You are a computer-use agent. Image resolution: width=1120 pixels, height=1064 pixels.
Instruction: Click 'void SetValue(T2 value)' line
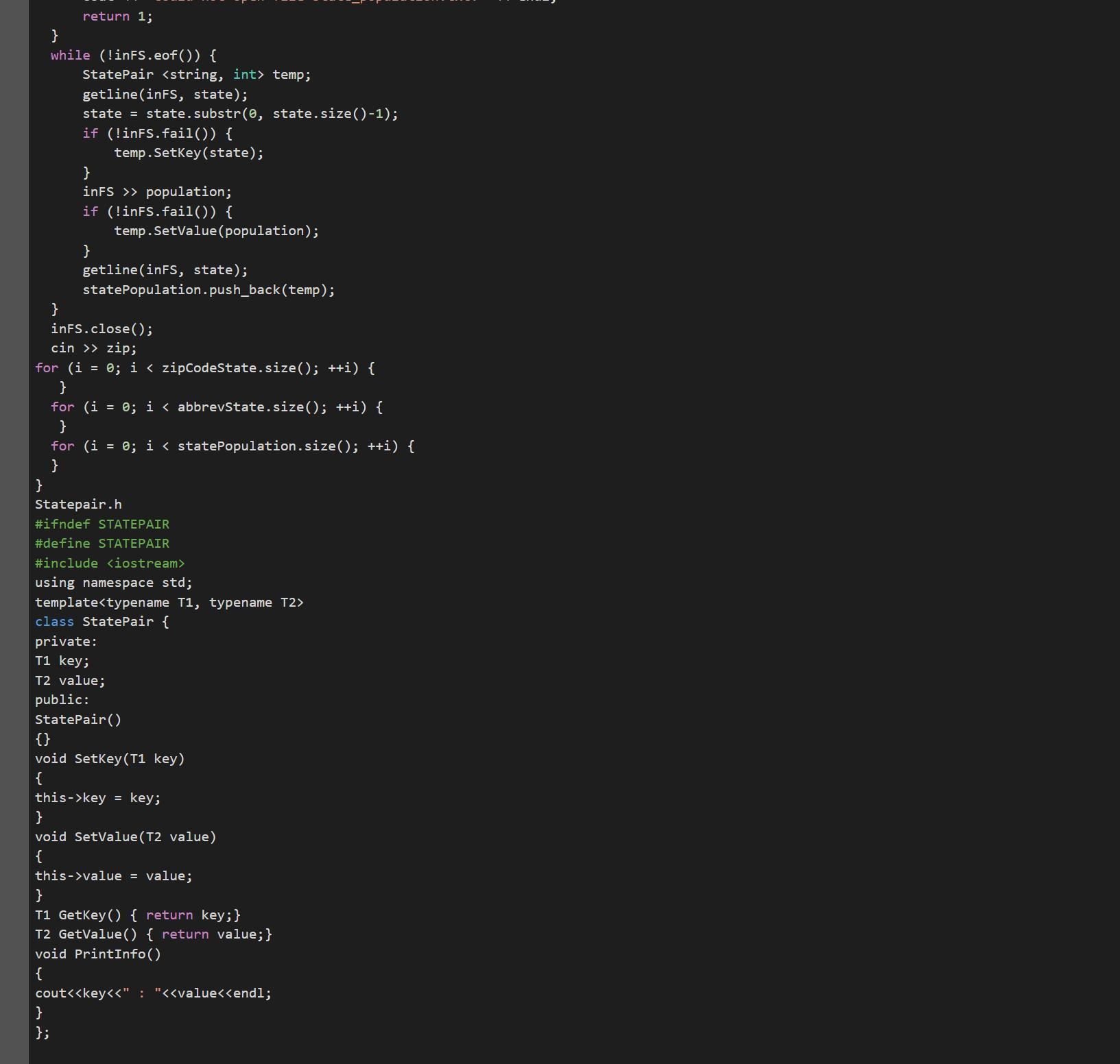(x=126, y=837)
